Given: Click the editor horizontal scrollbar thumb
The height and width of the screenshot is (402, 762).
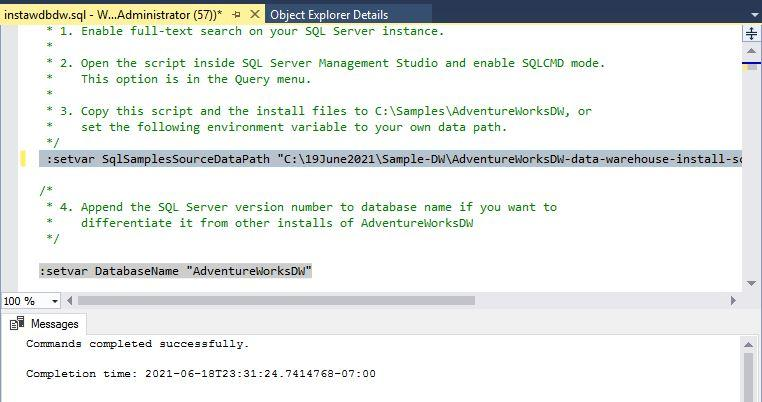Looking at the screenshot, I should (x=276, y=301).
